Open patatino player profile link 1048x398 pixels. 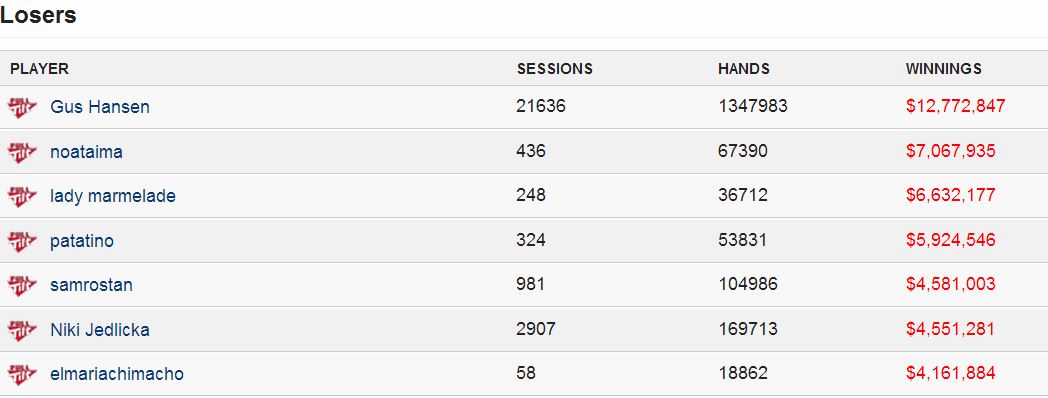(x=82, y=241)
